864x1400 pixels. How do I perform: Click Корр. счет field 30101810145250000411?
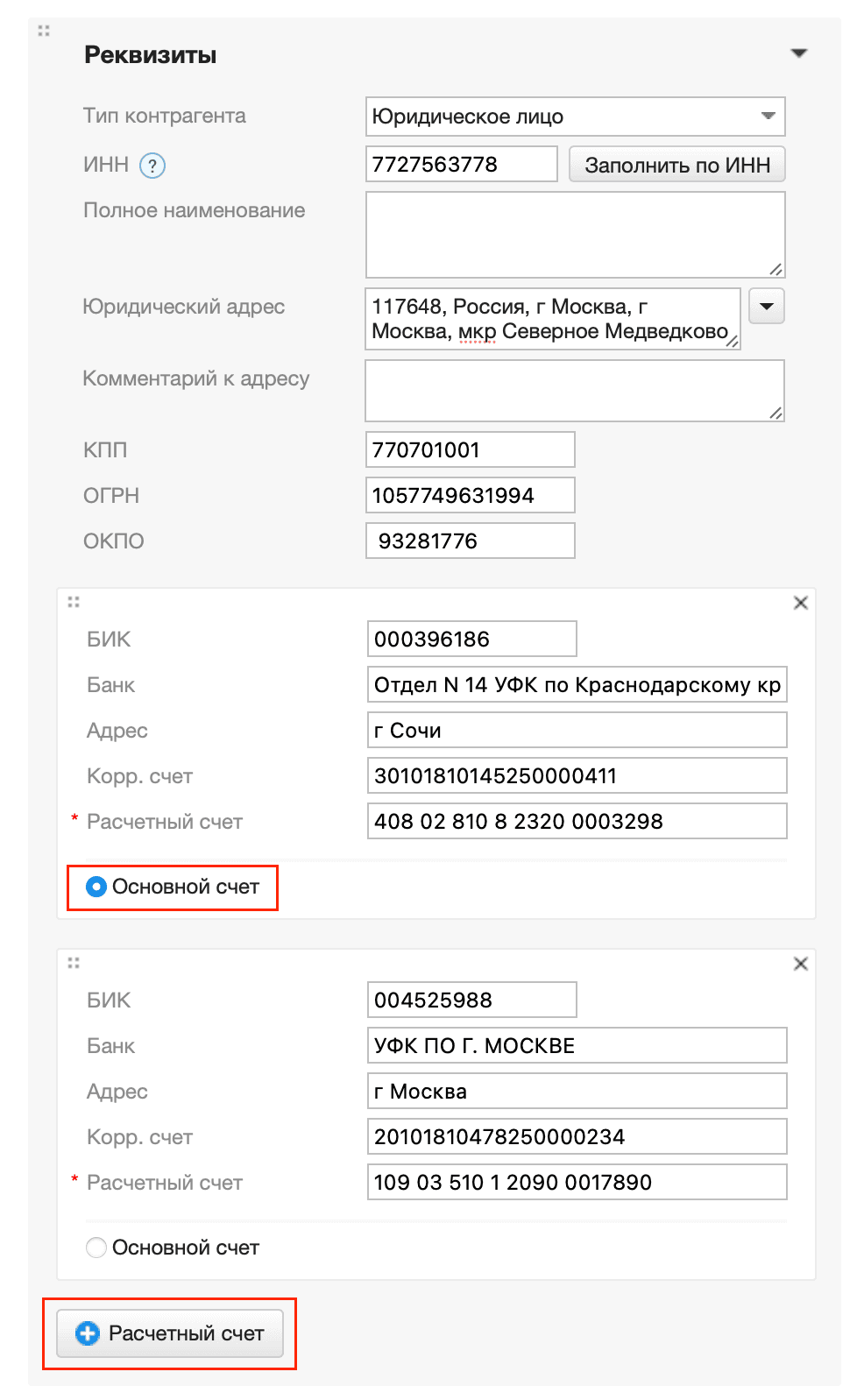577,775
